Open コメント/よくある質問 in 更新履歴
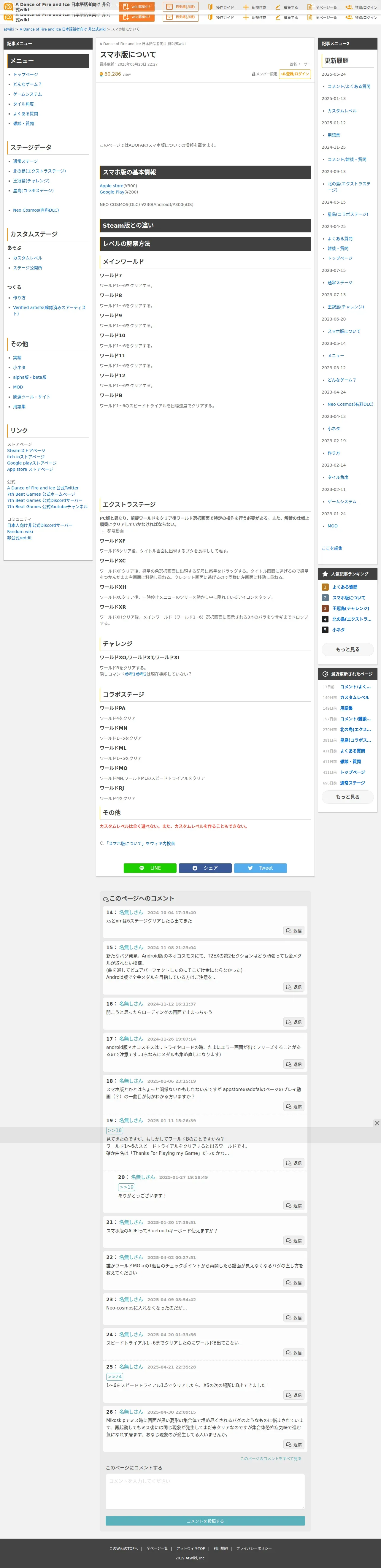This screenshot has width=381, height=1568. click(349, 86)
